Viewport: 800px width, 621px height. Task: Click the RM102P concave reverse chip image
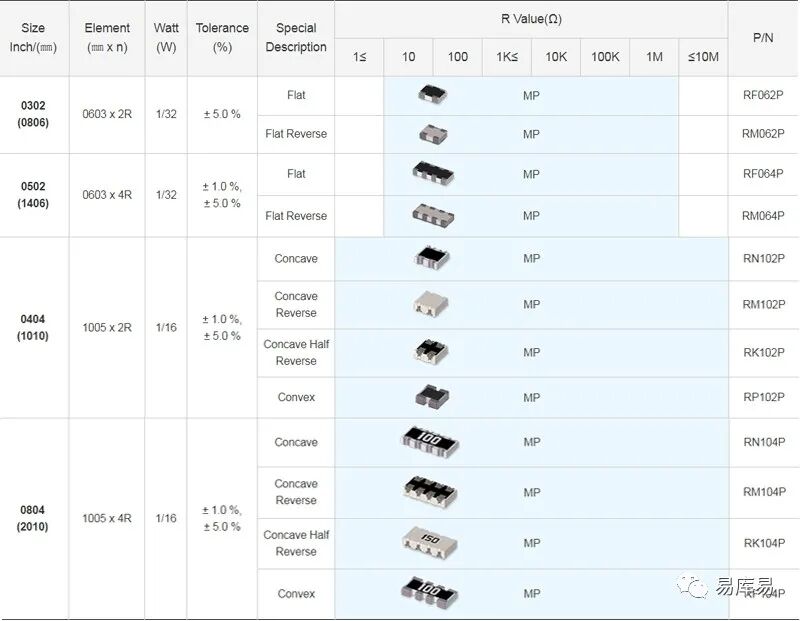pos(431,304)
